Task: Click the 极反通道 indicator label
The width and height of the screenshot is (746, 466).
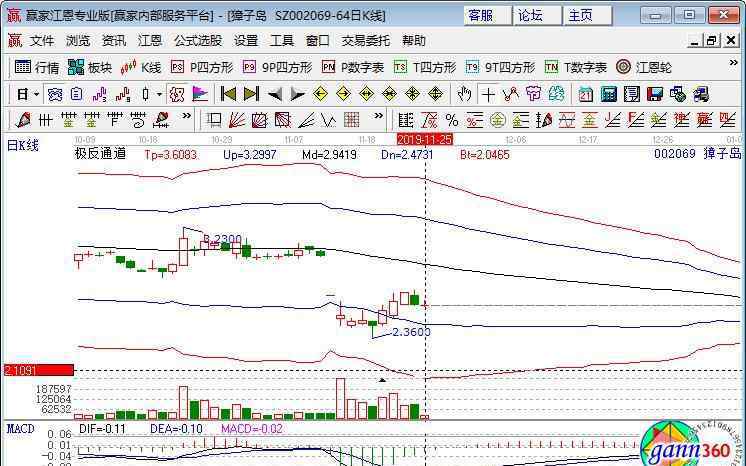Action: (x=100, y=154)
